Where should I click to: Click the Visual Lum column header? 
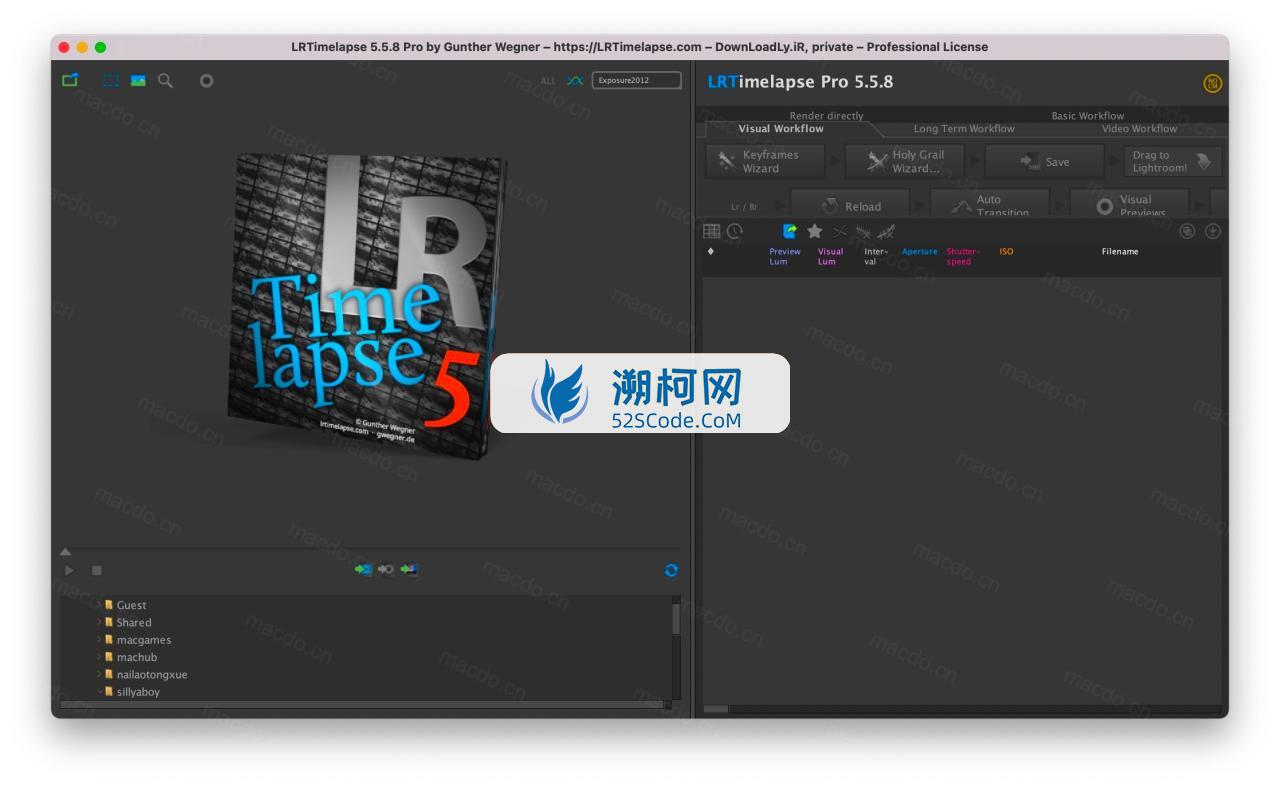point(830,257)
